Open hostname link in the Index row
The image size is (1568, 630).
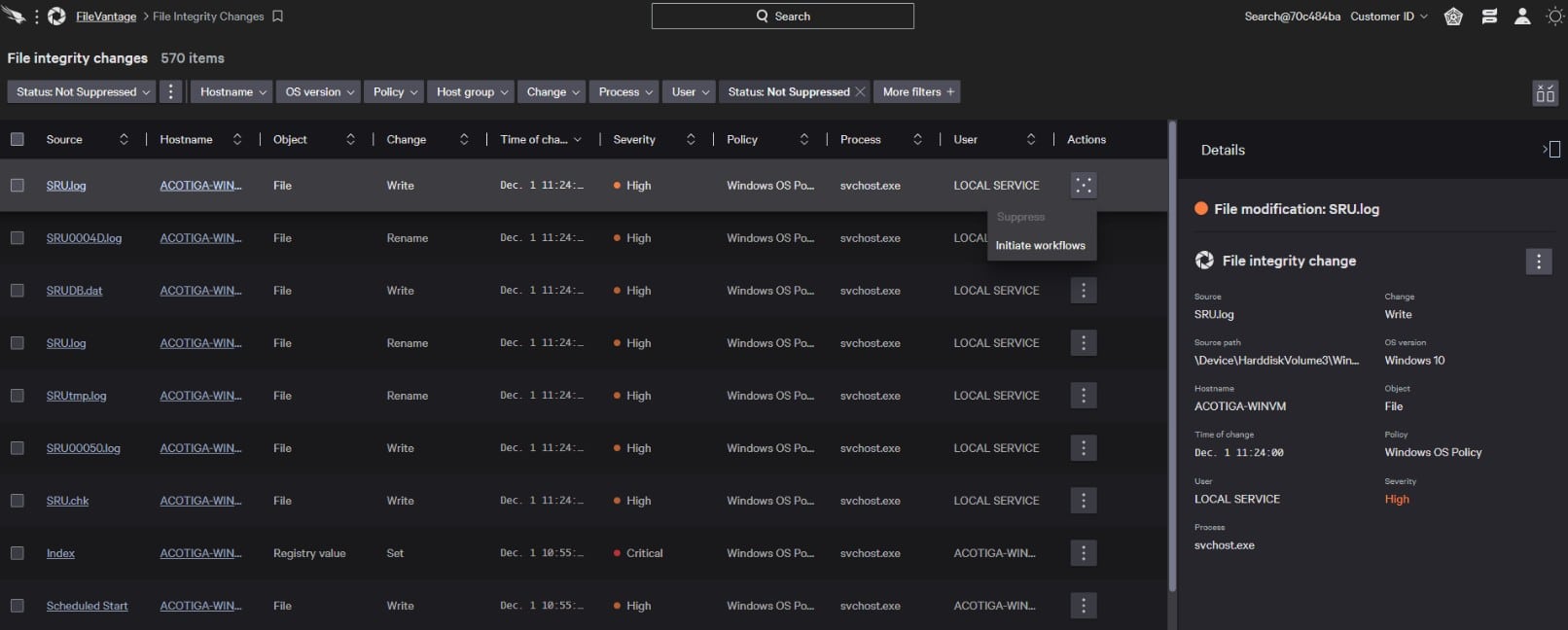(x=200, y=553)
